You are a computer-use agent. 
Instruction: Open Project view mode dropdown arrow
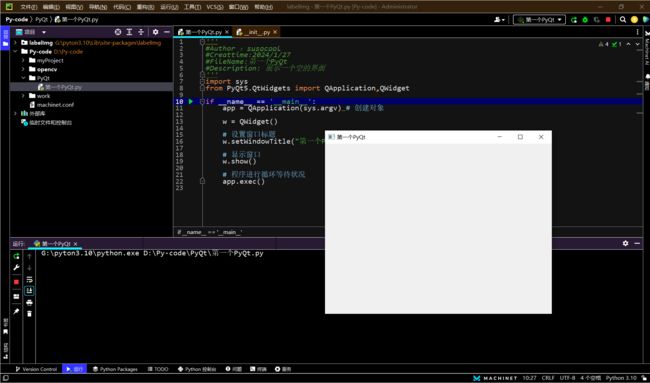(44, 32)
